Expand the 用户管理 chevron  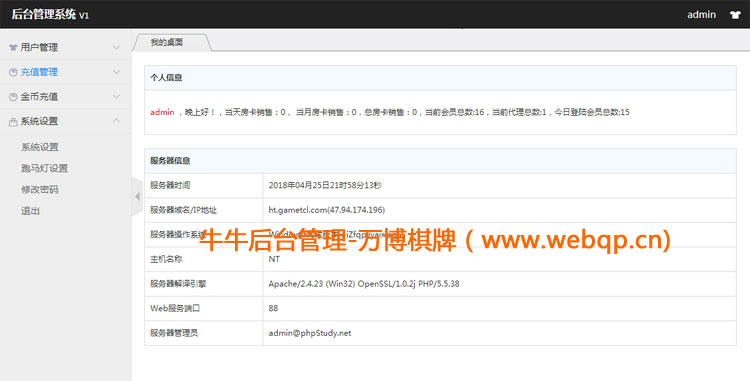116,47
